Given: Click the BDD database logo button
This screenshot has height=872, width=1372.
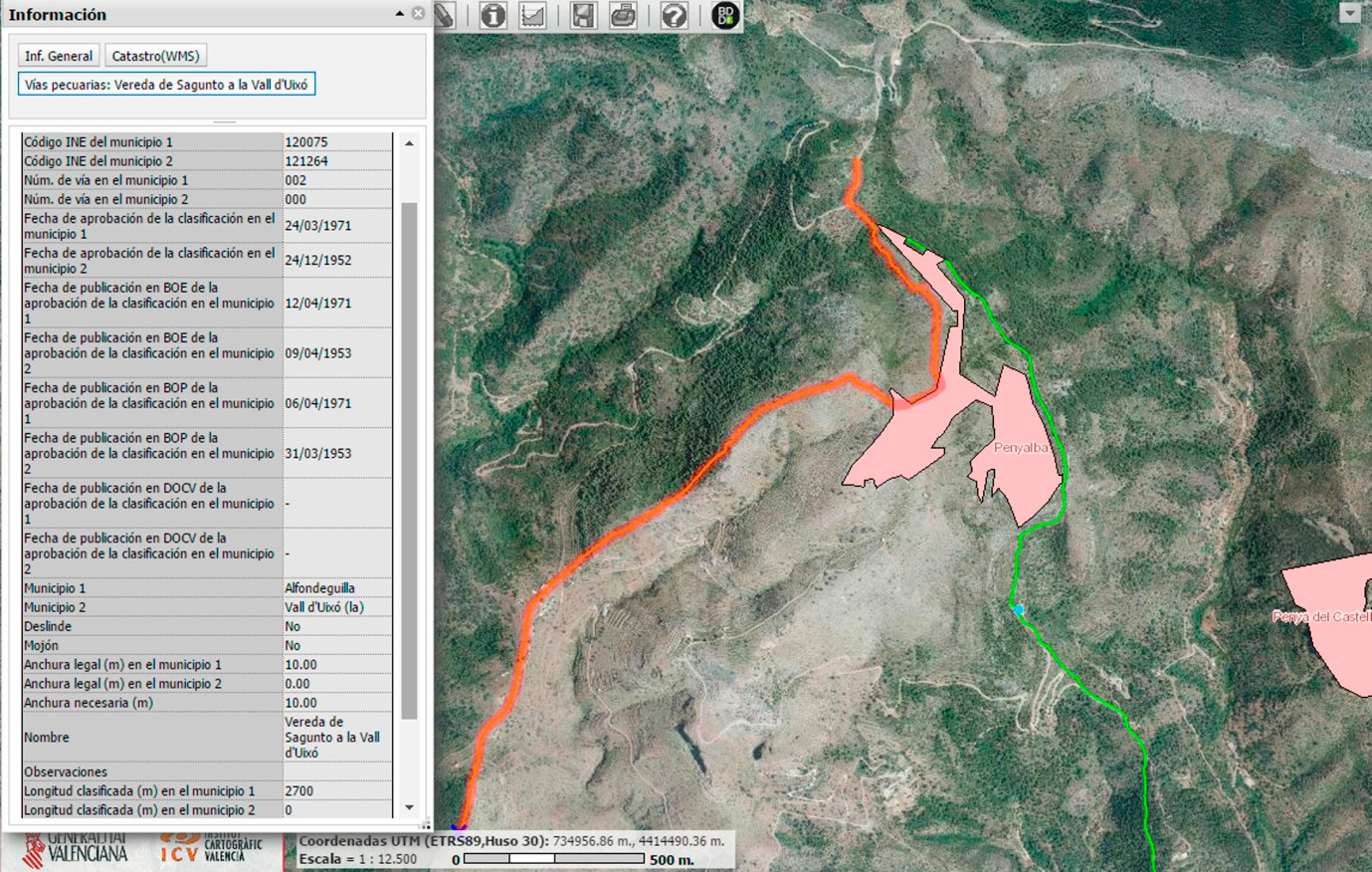Looking at the screenshot, I should tap(725, 15).
